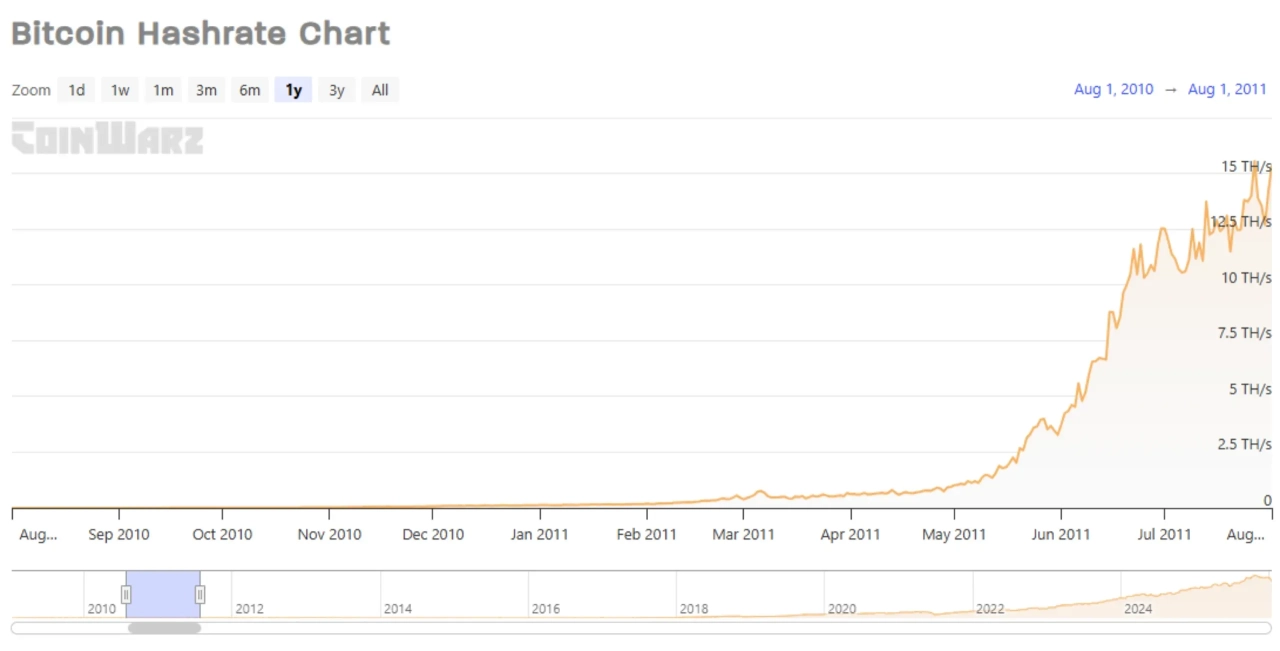Switch zoom range to 1w
The image size is (1280, 651).
(120, 90)
